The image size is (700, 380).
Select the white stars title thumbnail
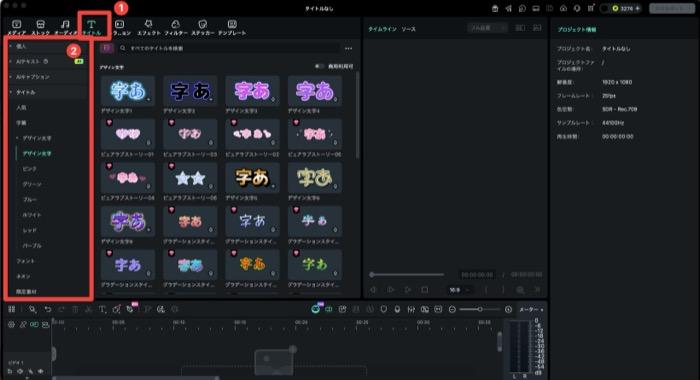tap(190, 178)
